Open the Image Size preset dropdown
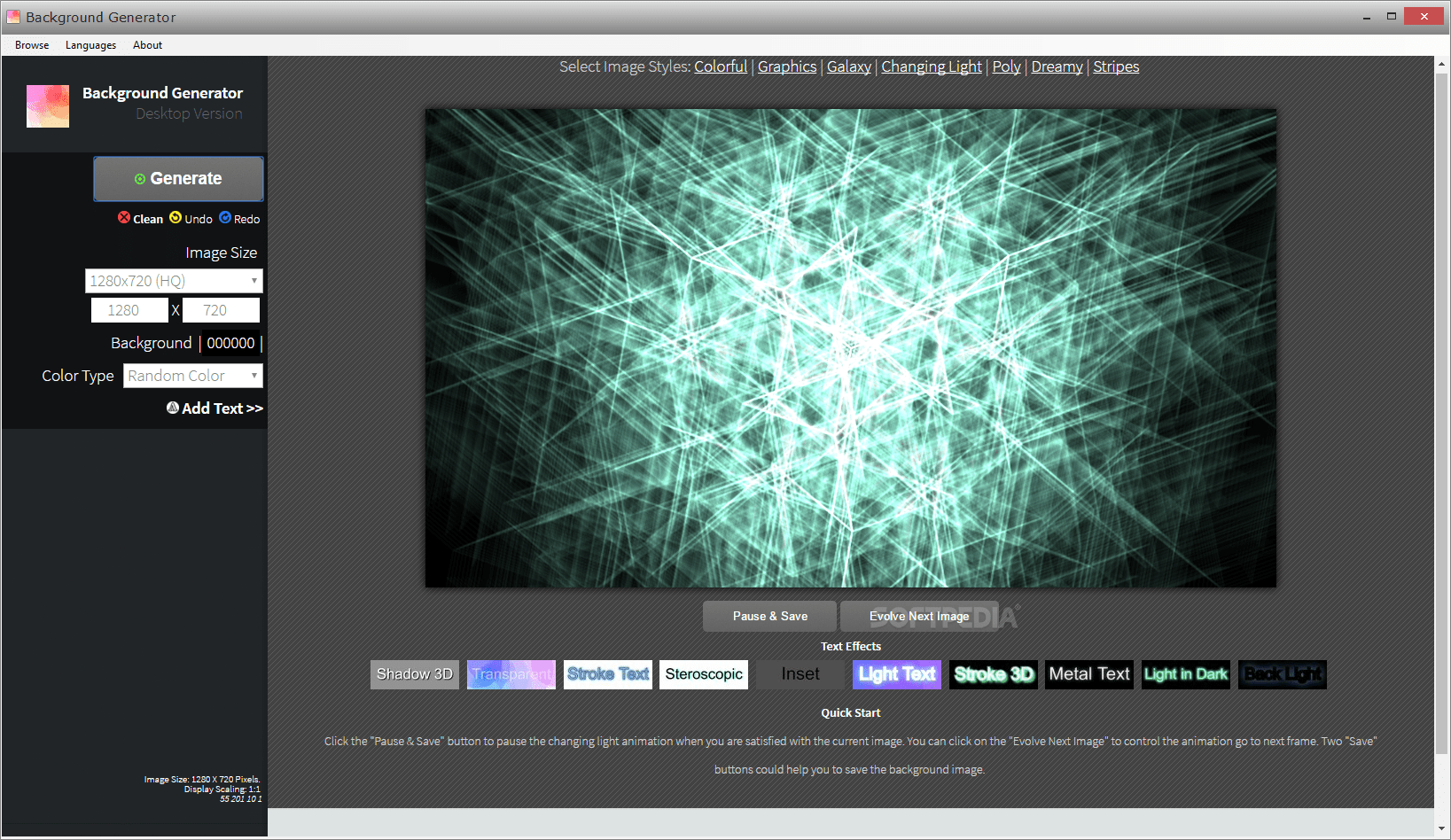 click(x=174, y=281)
